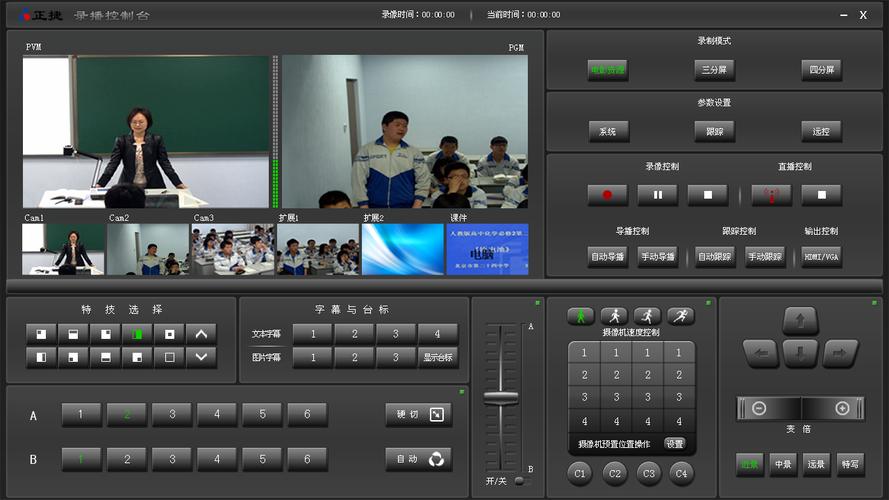Start recording with the red record button
Image resolution: width=889 pixels, height=500 pixels.
click(x=607, y=195)
